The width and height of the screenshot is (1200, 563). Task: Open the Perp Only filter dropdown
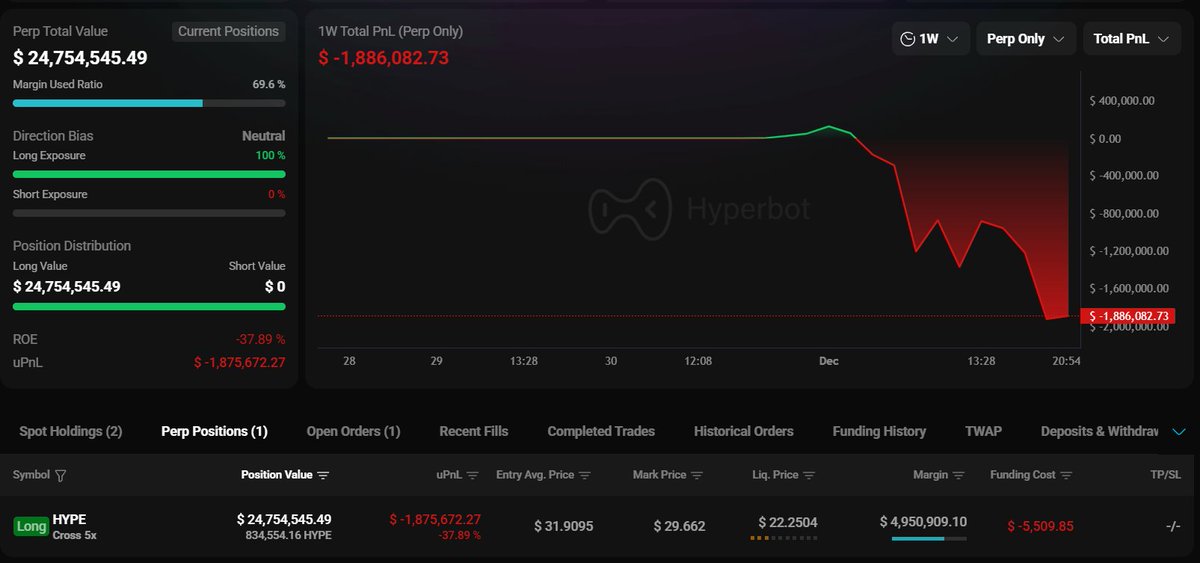coord(1026,39)
